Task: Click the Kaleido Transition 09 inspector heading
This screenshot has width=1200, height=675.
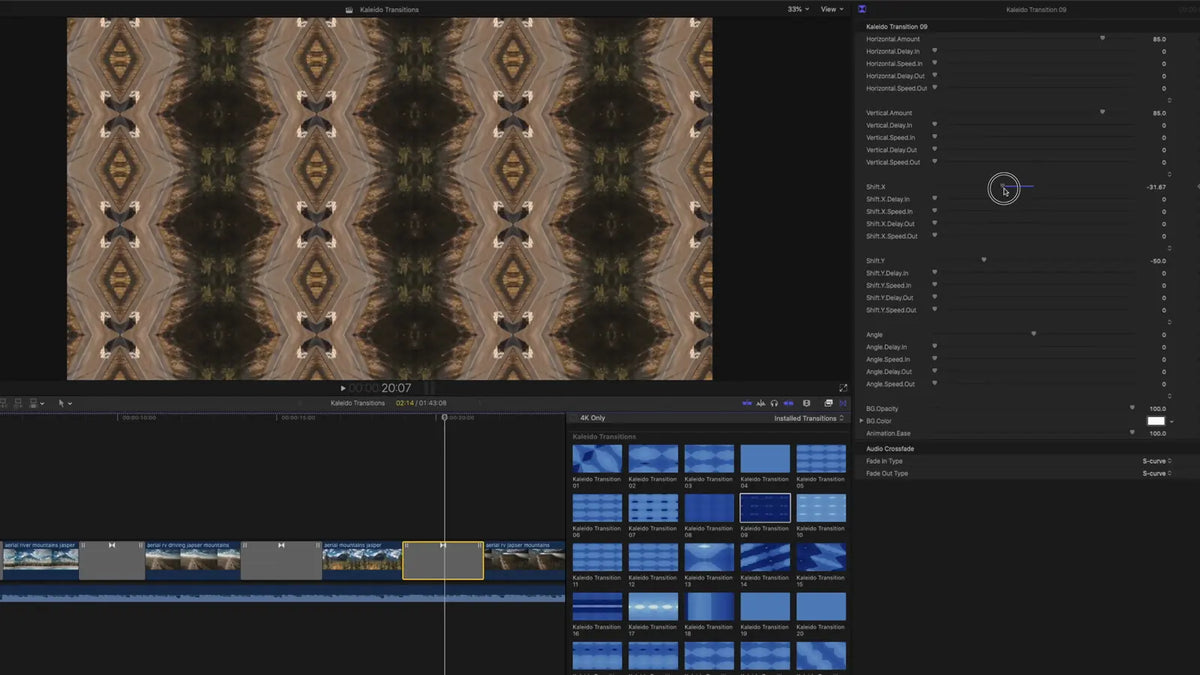Action: point(897,26)
